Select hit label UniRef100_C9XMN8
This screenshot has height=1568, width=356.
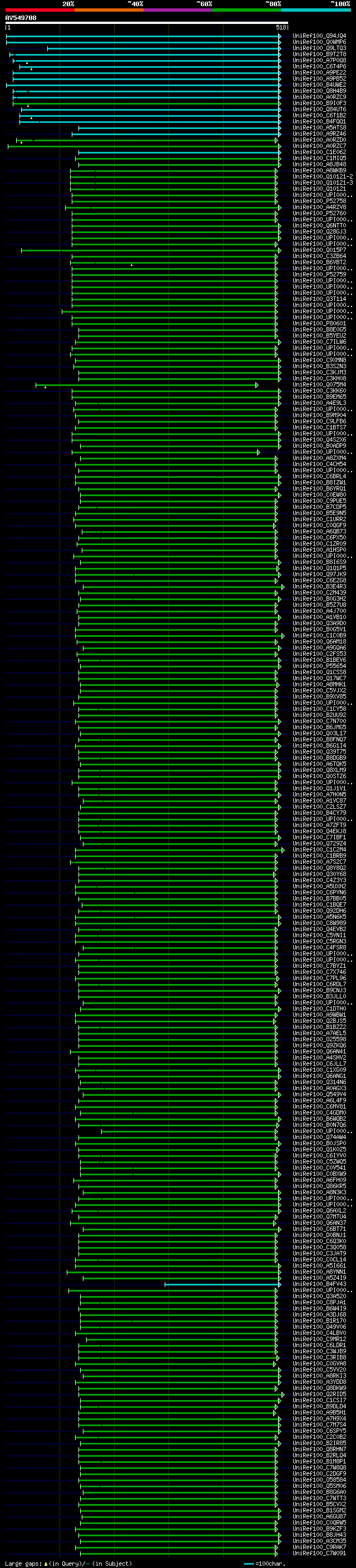coord(319,360)
